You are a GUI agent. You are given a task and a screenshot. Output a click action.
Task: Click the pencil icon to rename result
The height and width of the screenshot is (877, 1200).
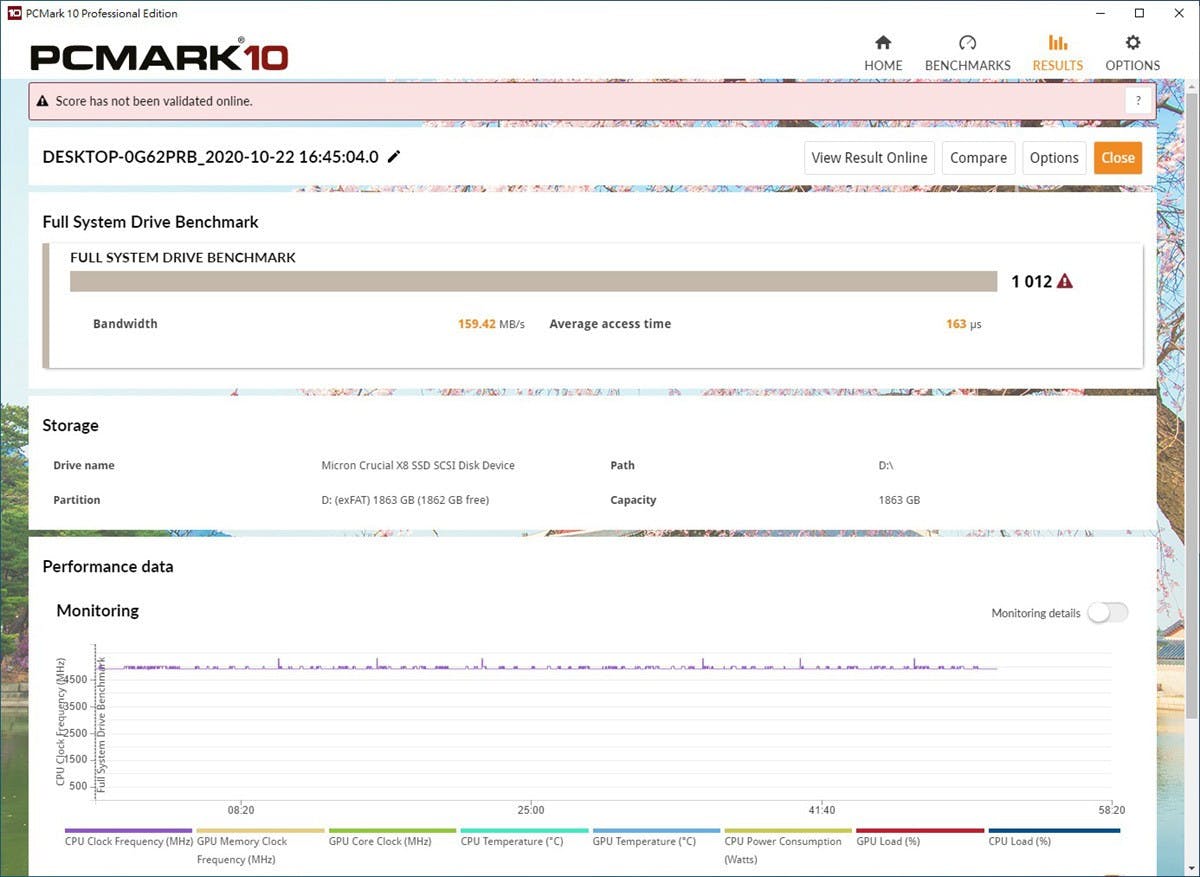[394, 157]
